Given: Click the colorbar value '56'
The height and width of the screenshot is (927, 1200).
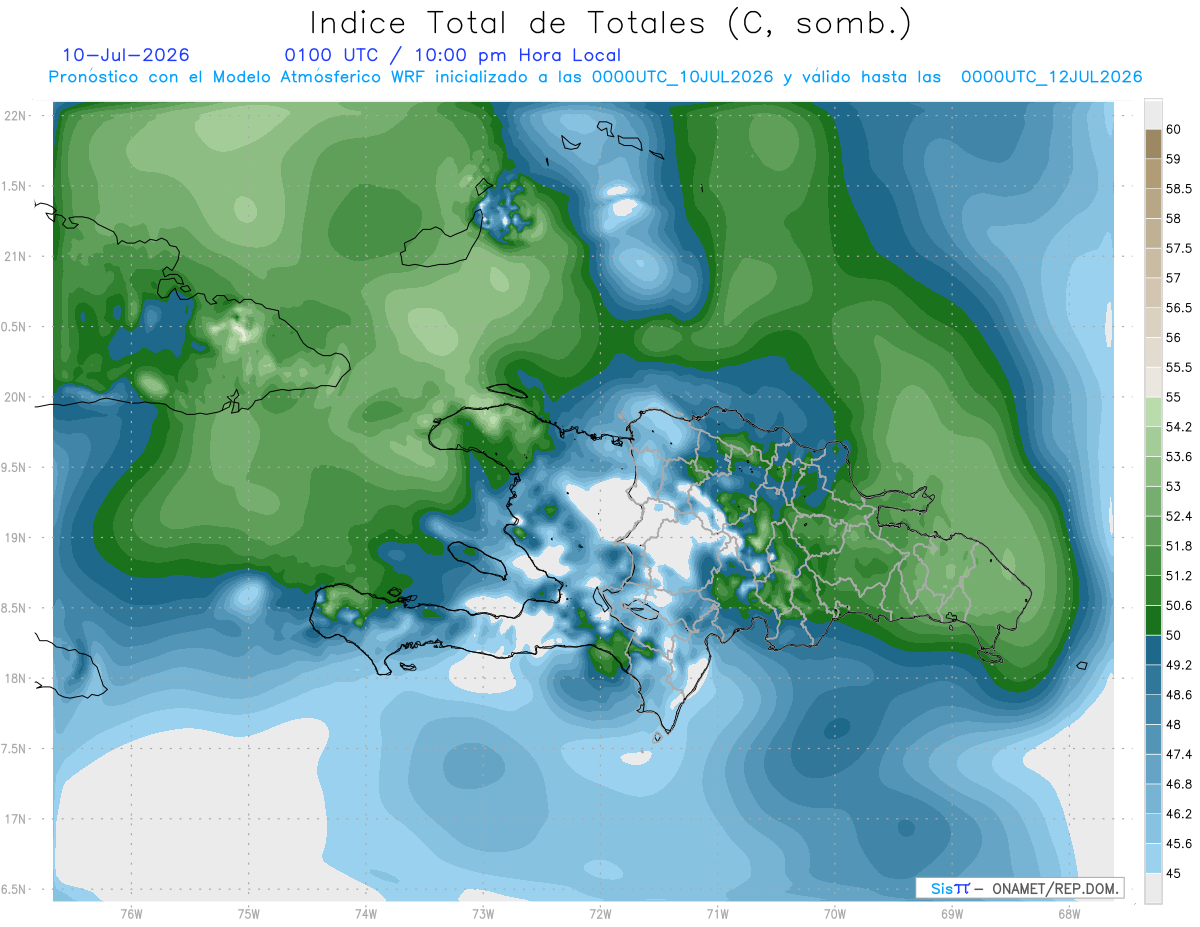Looking at the screenshot, I should click(1173, 338).
